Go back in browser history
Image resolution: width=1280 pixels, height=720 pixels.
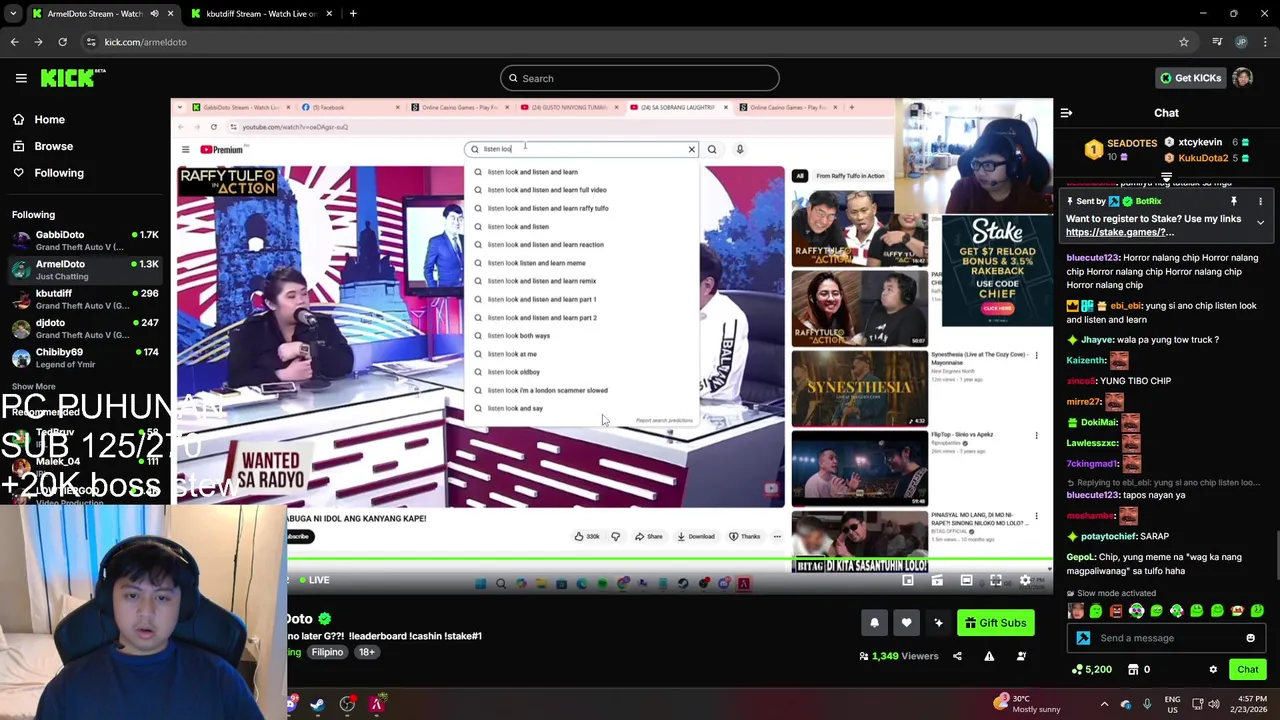pos(14,42)
